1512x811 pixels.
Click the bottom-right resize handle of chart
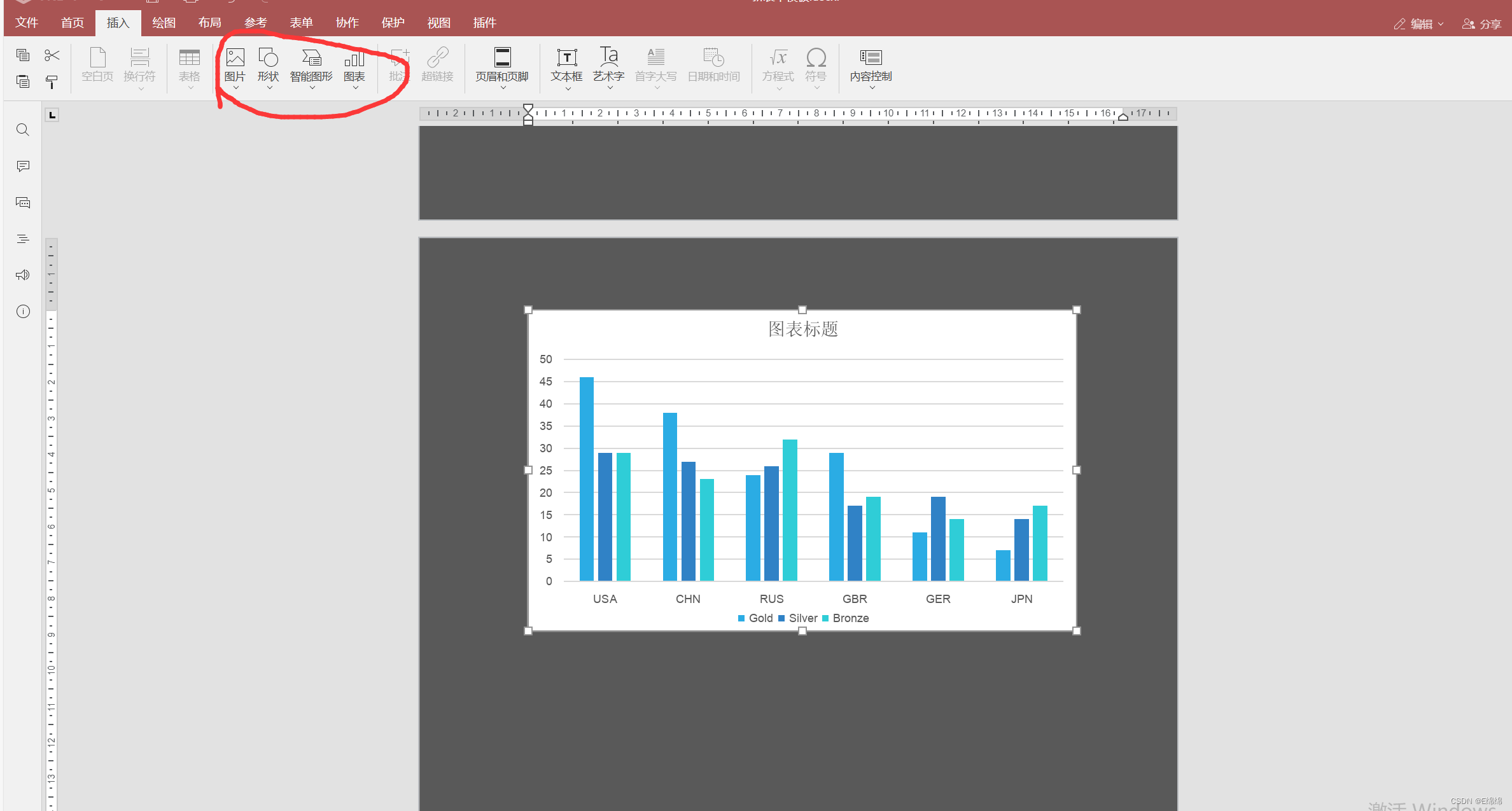(x=1077, y=631)
